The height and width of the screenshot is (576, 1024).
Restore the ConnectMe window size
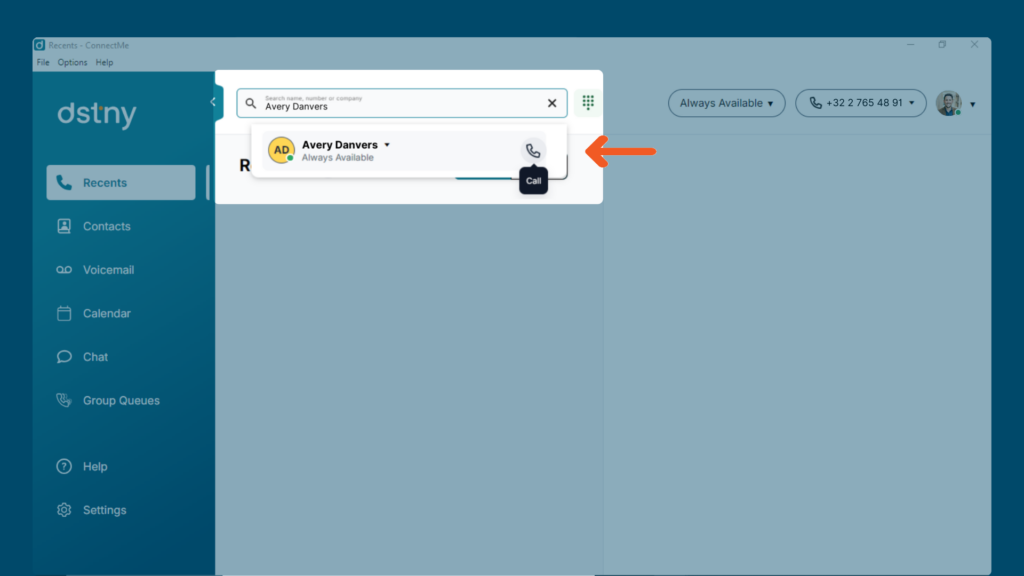[942, 44]
